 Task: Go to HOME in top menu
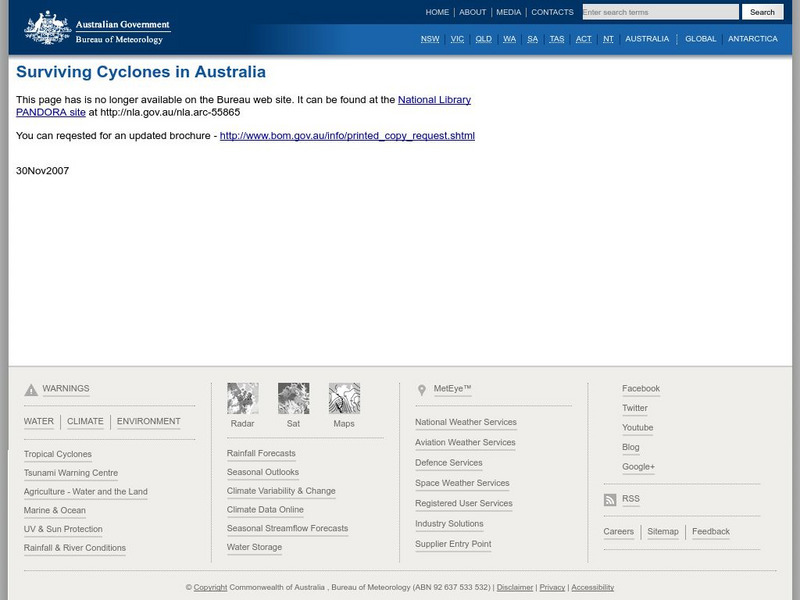click(x=437, y=12)
